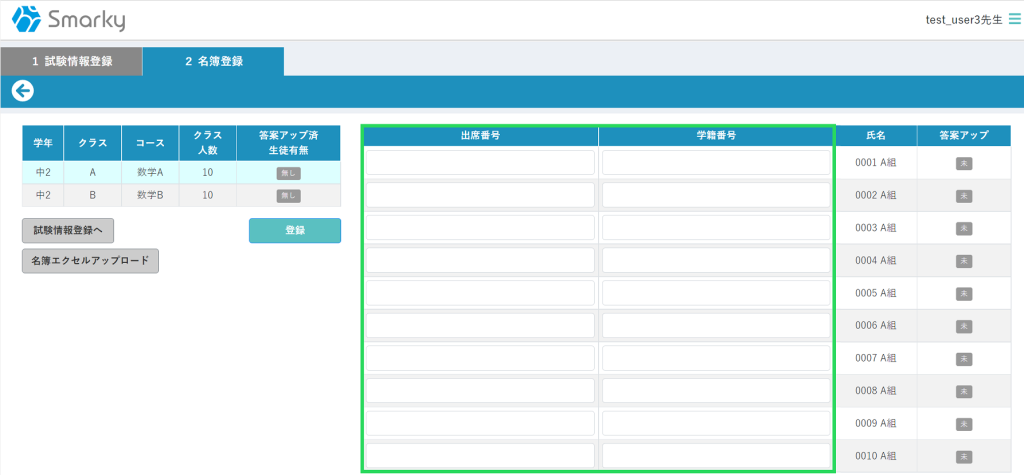Screen dimensions: 1024x475
Task: Click the test_user3先生 username label
Action: coord(965,20)
